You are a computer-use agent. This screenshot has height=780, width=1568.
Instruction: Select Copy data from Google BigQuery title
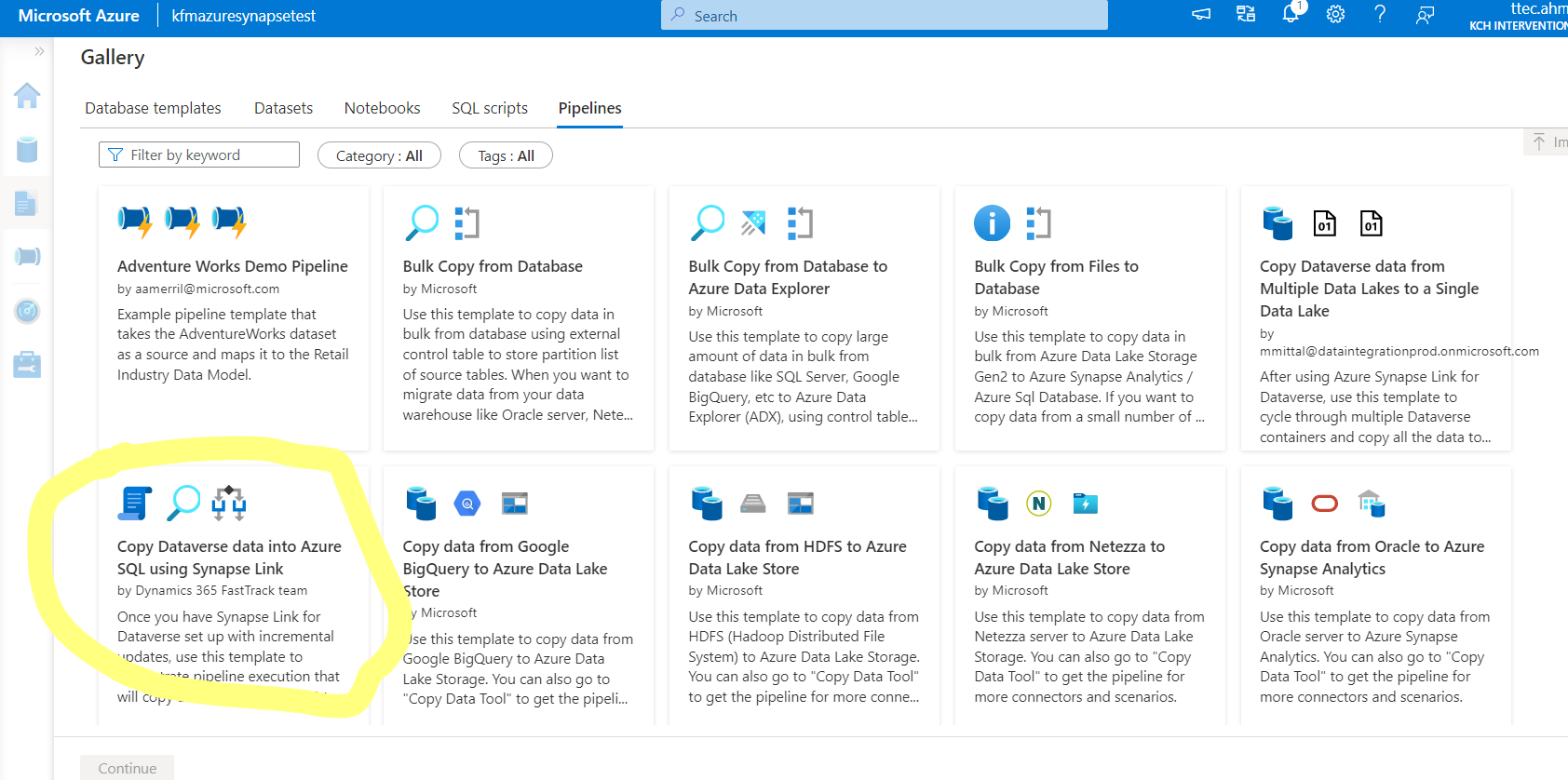505,569
